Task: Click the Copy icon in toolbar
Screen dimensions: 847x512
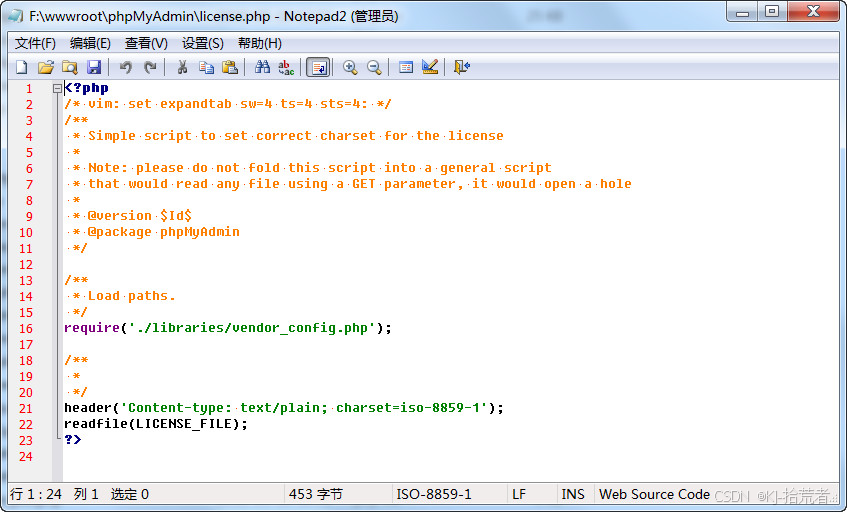Action: [206, 67]
